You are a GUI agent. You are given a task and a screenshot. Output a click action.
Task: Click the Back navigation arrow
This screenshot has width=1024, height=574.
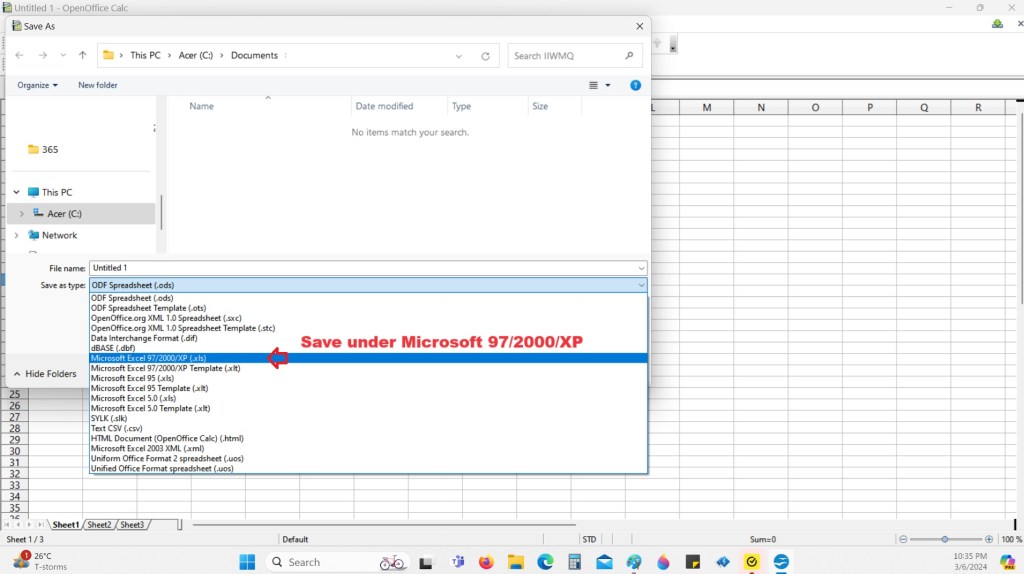19,56
